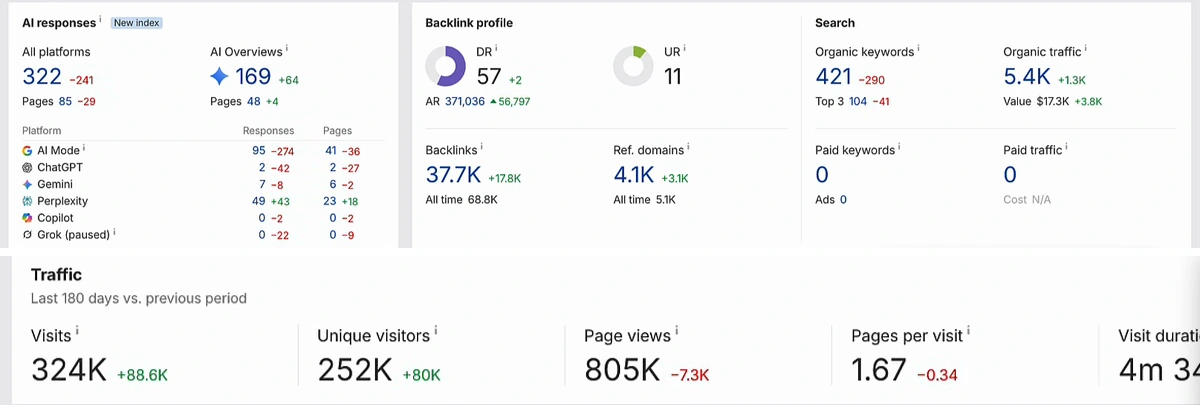Open All platforms responses count 322
The height and width of the screenshot is (405, 1200).
(42, 77)
